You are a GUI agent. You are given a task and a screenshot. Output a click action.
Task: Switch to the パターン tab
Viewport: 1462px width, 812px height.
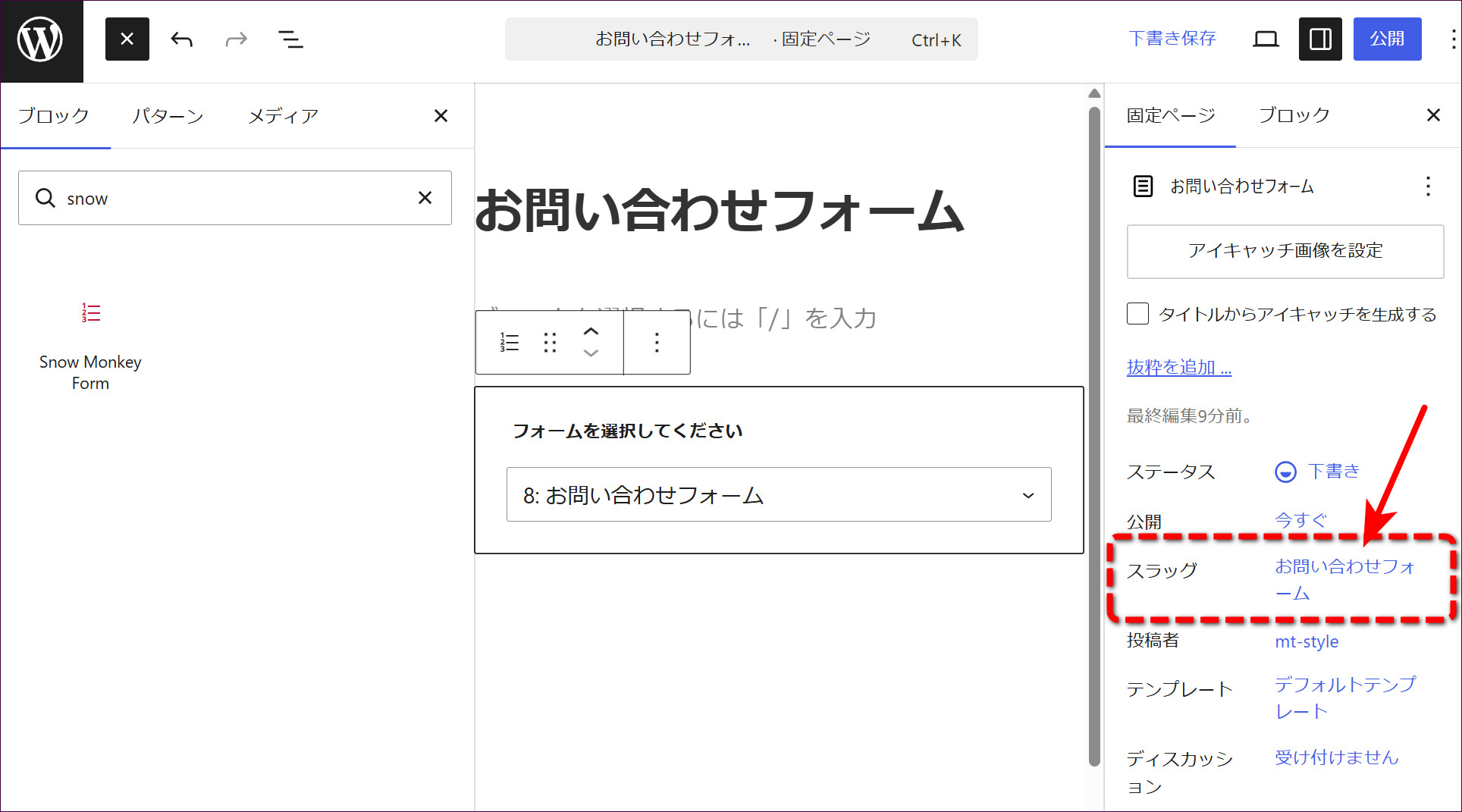tap(168, 116)
